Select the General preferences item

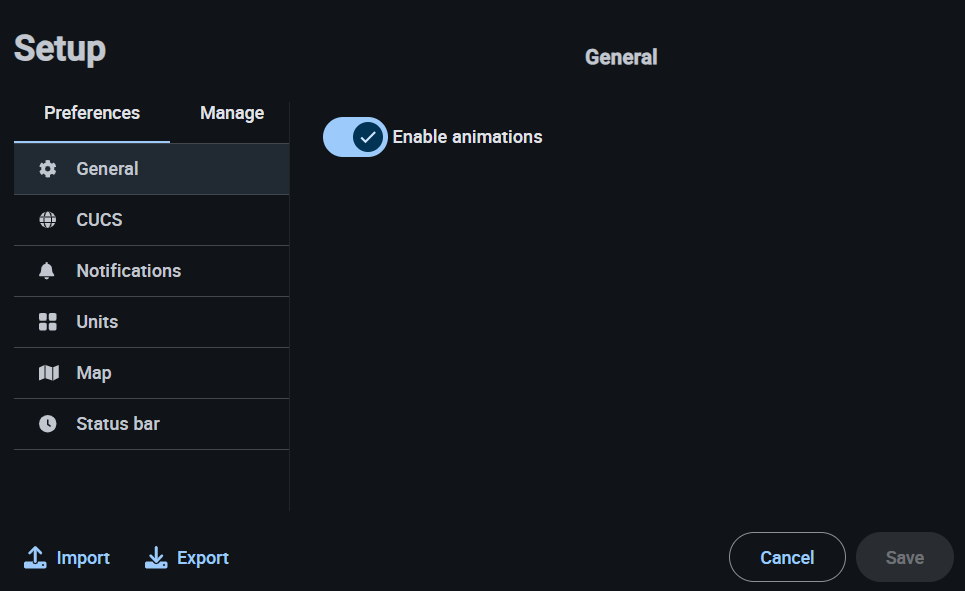pos(108,169)
